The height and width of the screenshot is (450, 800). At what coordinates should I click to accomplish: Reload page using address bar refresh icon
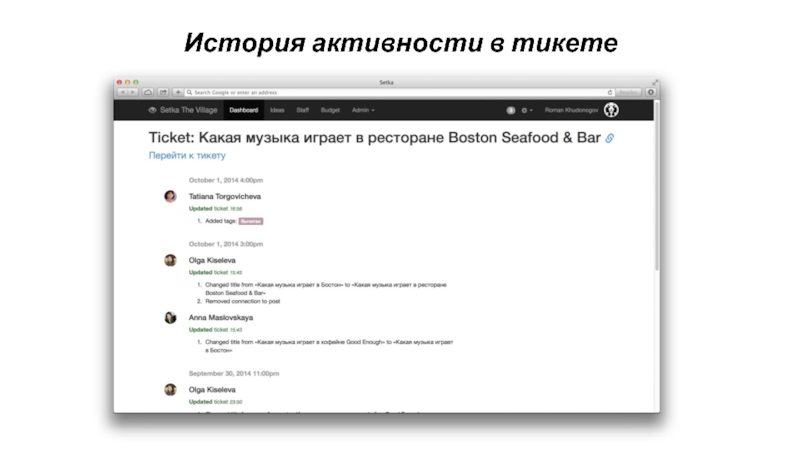pyautogui.click(x=610, y=92)
